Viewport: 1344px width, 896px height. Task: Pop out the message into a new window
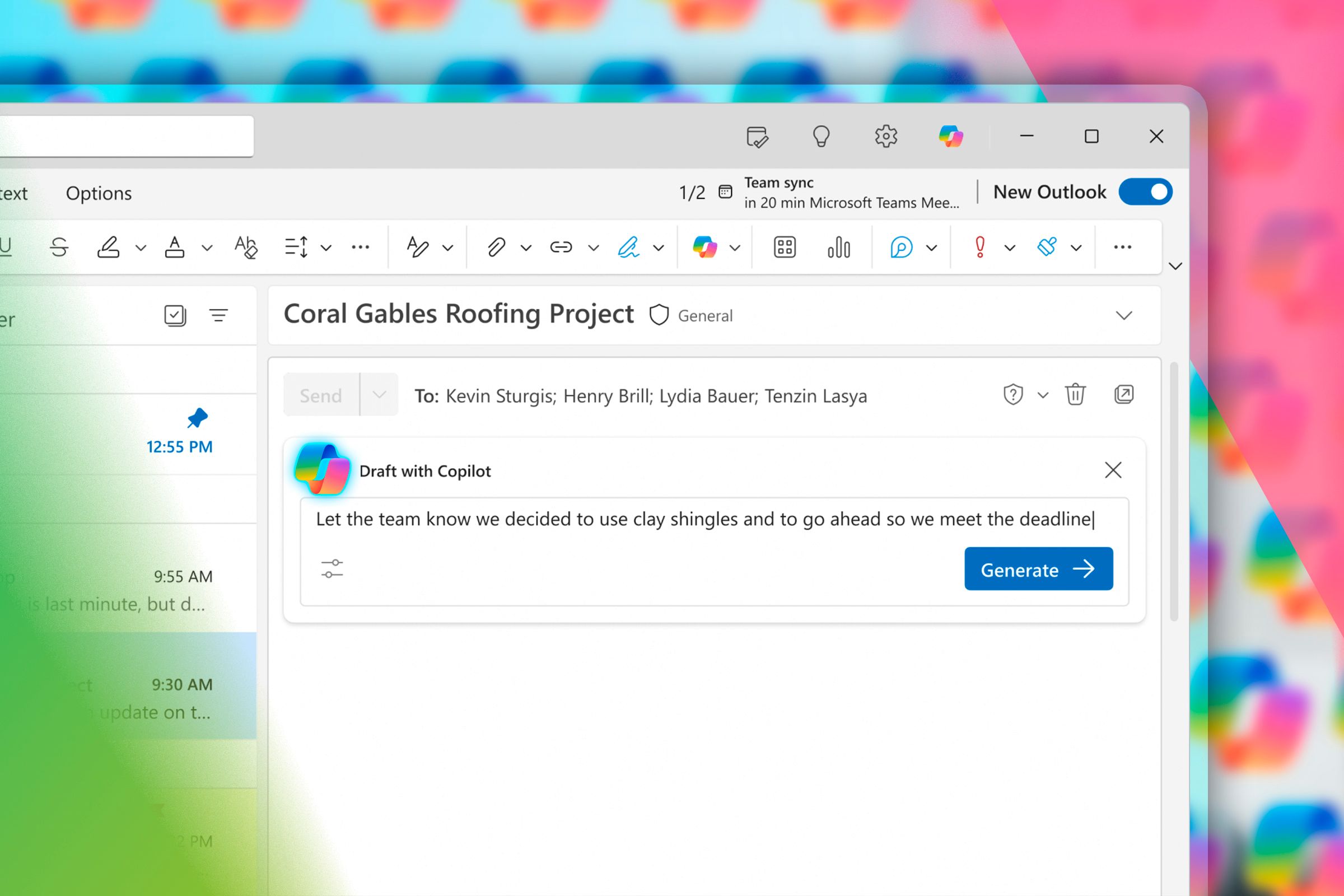1123,395
